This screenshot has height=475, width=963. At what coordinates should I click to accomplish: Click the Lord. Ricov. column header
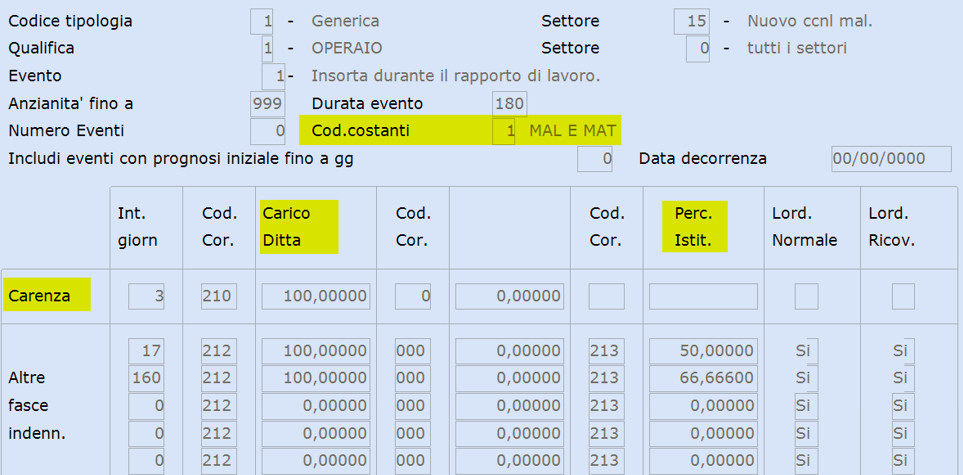point(892,227)
